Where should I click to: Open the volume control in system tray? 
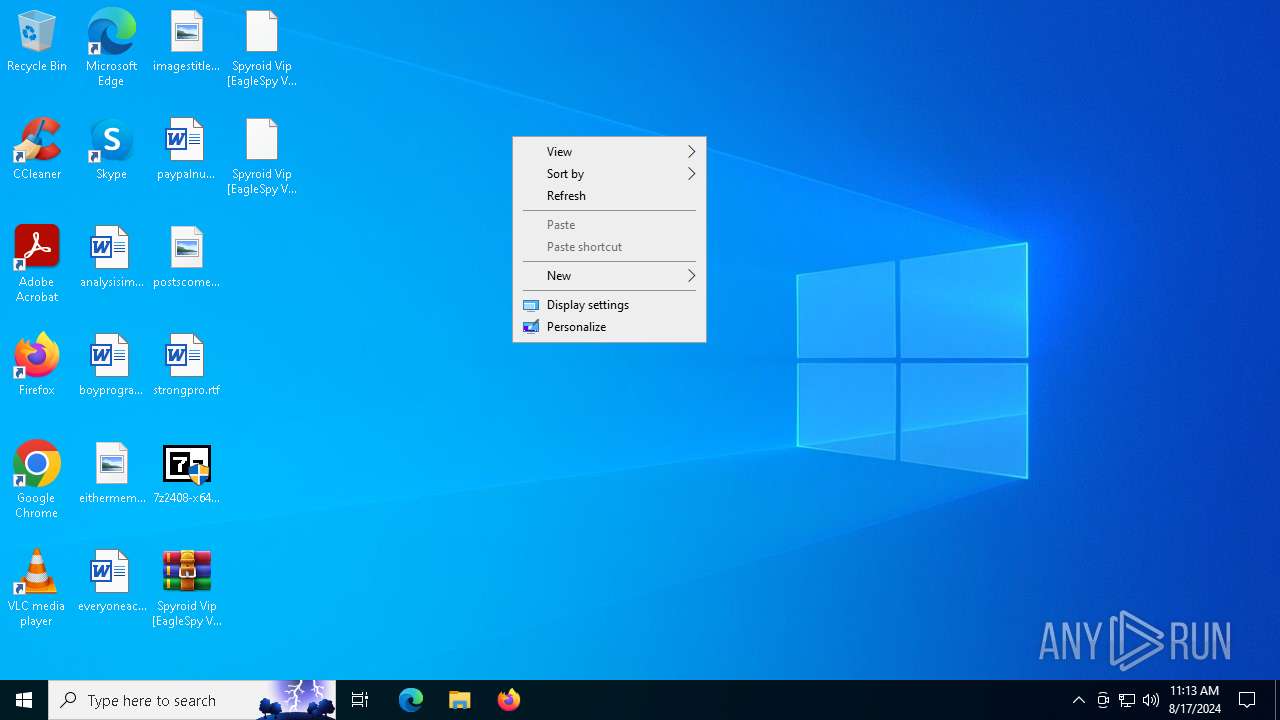(1151, 700)
